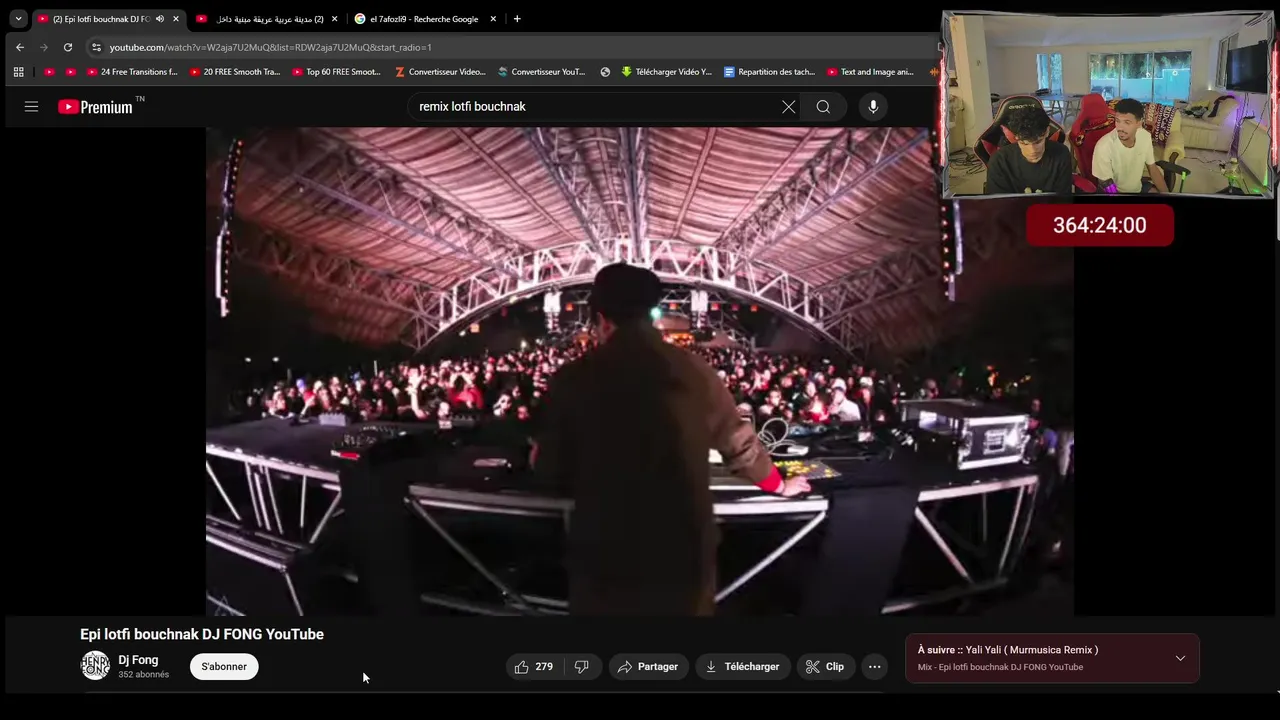This screenshot has width=1280, height=720.
Task: Close the Arabic-titled YouTube tab
Action: pos(334,19)
